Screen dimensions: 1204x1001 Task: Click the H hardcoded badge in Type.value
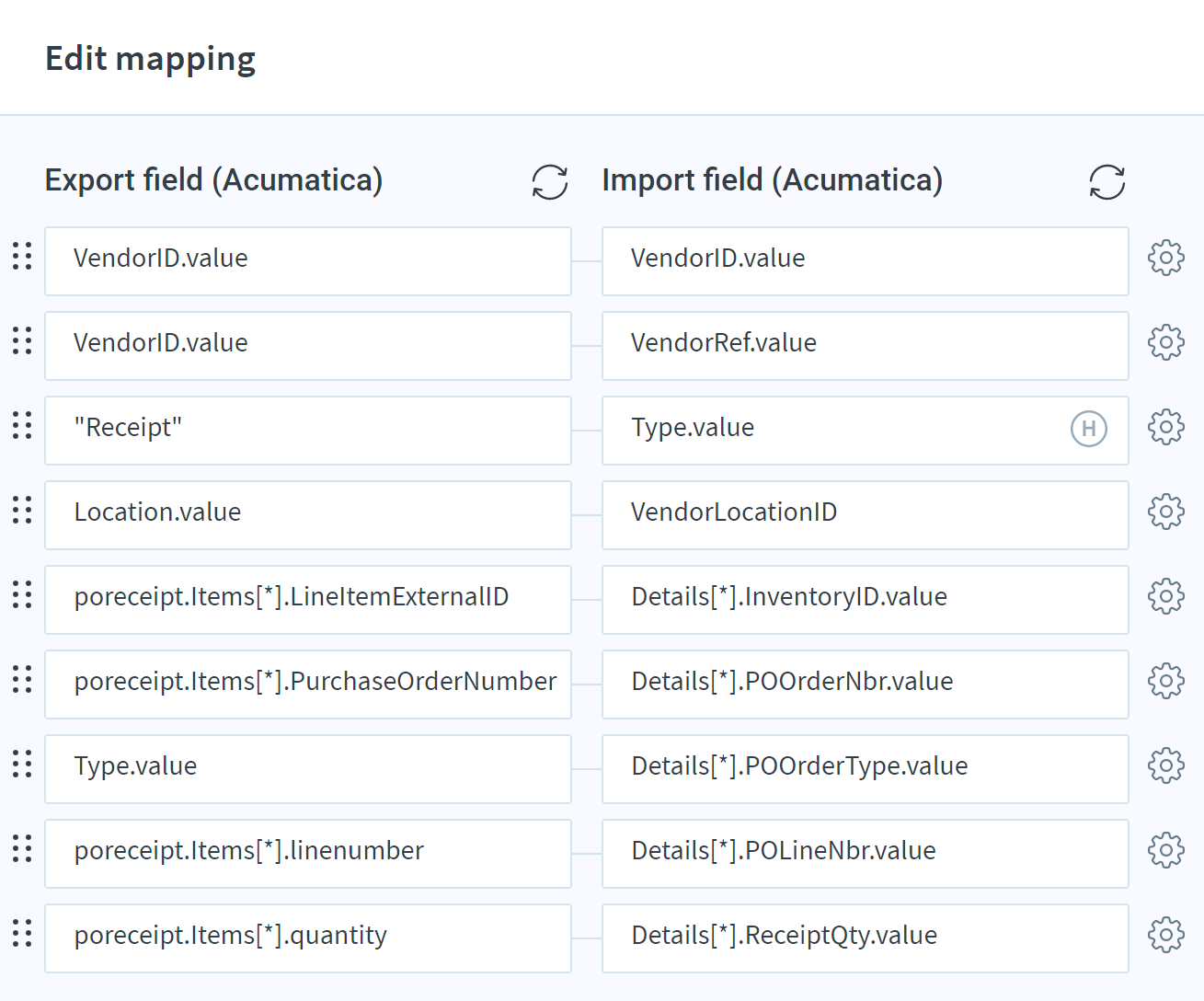(x=1089, y=428)
